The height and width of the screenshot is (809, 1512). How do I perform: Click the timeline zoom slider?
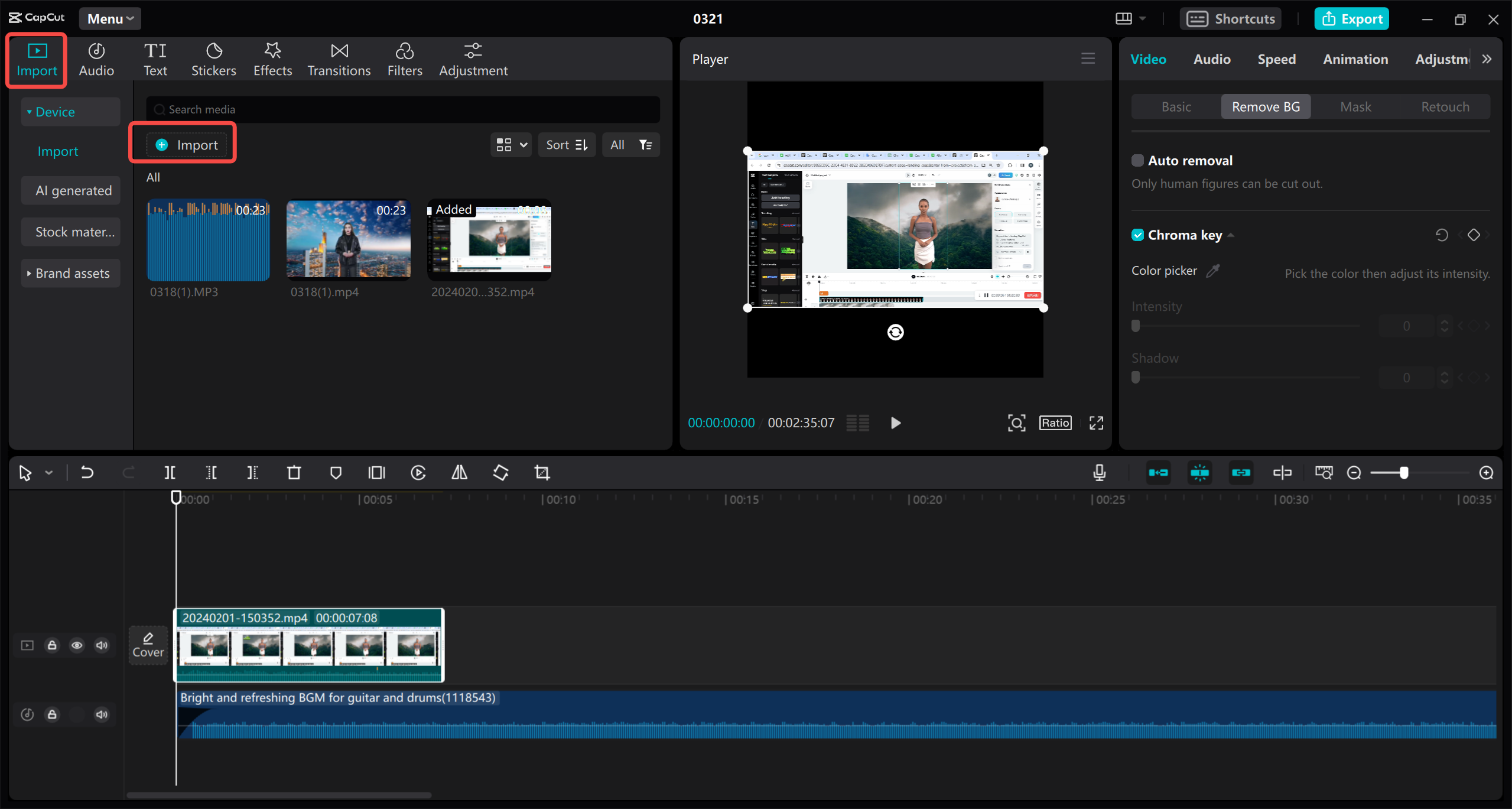(x=1403, y=472)
